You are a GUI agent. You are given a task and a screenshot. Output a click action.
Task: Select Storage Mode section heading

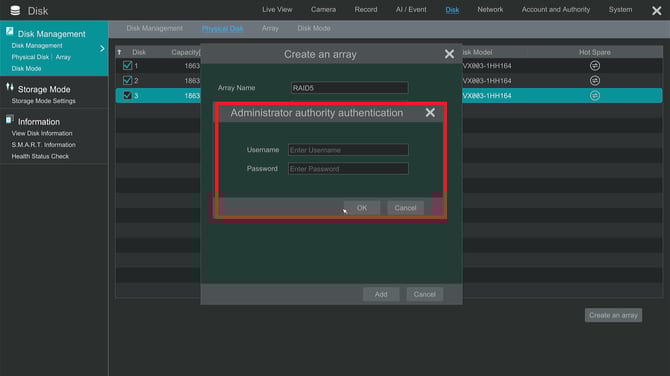(44, 89)
